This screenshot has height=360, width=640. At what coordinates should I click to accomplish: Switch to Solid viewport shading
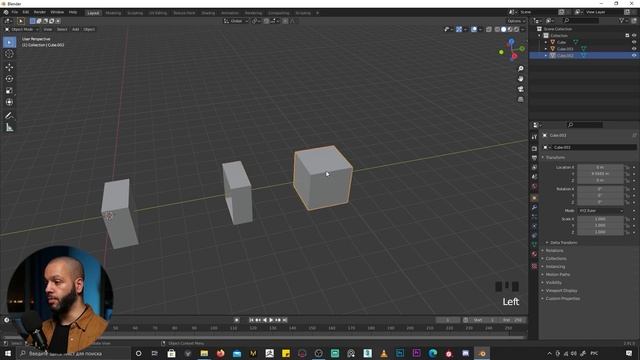tap(504, 29)
